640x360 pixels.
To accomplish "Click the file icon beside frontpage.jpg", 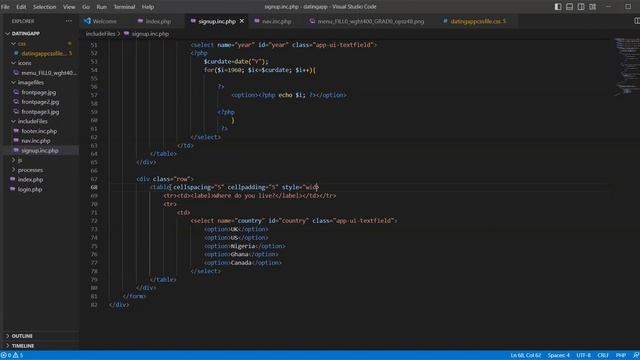I will tap(16, 92).
